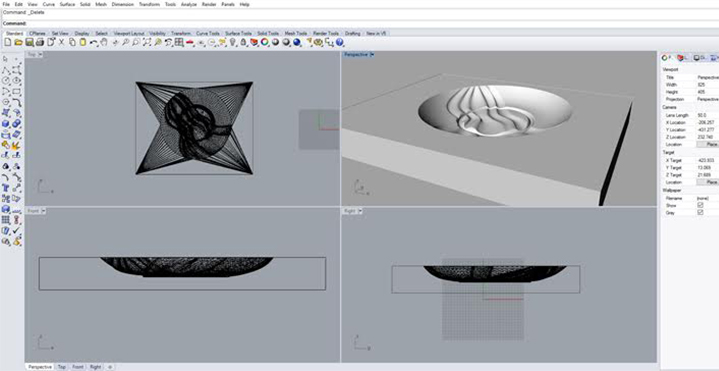The width and height of the screenshot is (719, 371).
Task: Open the Layers panel tab on right
Action: click(682, 58)
